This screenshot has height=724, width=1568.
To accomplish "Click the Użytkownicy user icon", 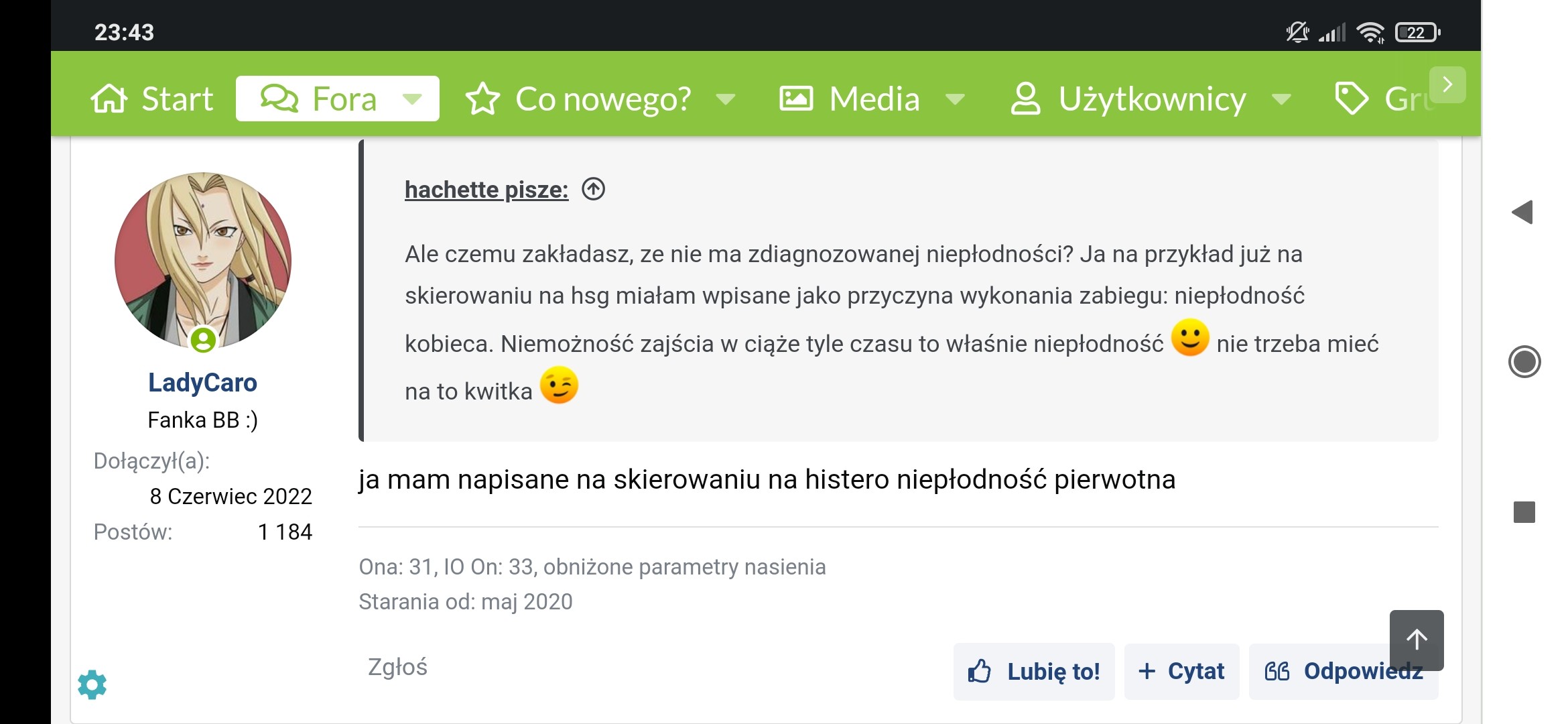I will pos(1025,99).
